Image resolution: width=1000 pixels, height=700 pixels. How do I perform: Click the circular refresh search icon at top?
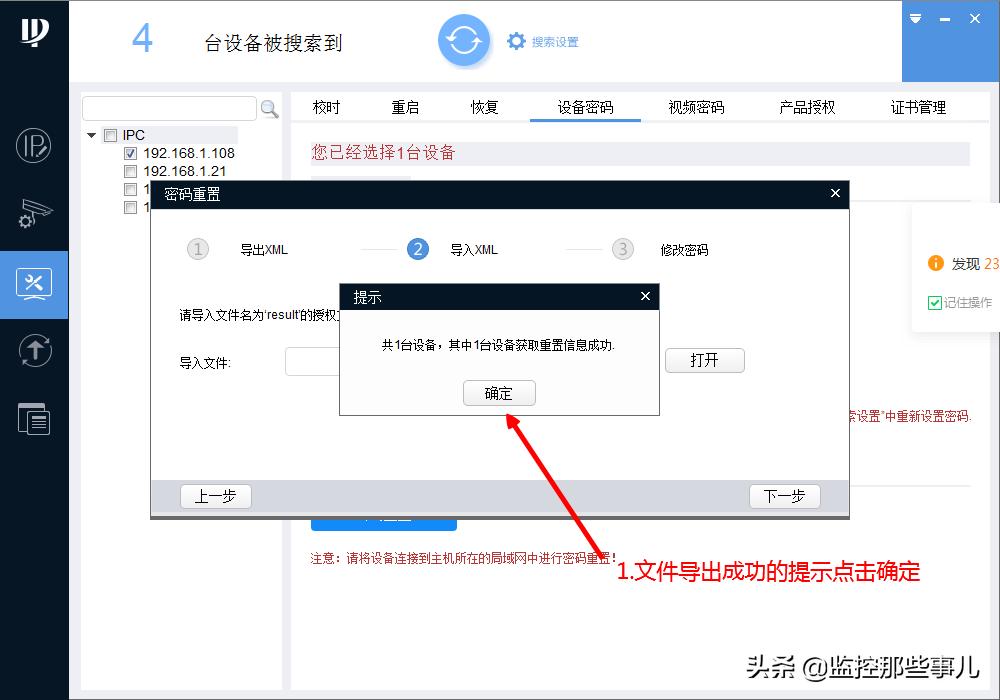point(464,41)
